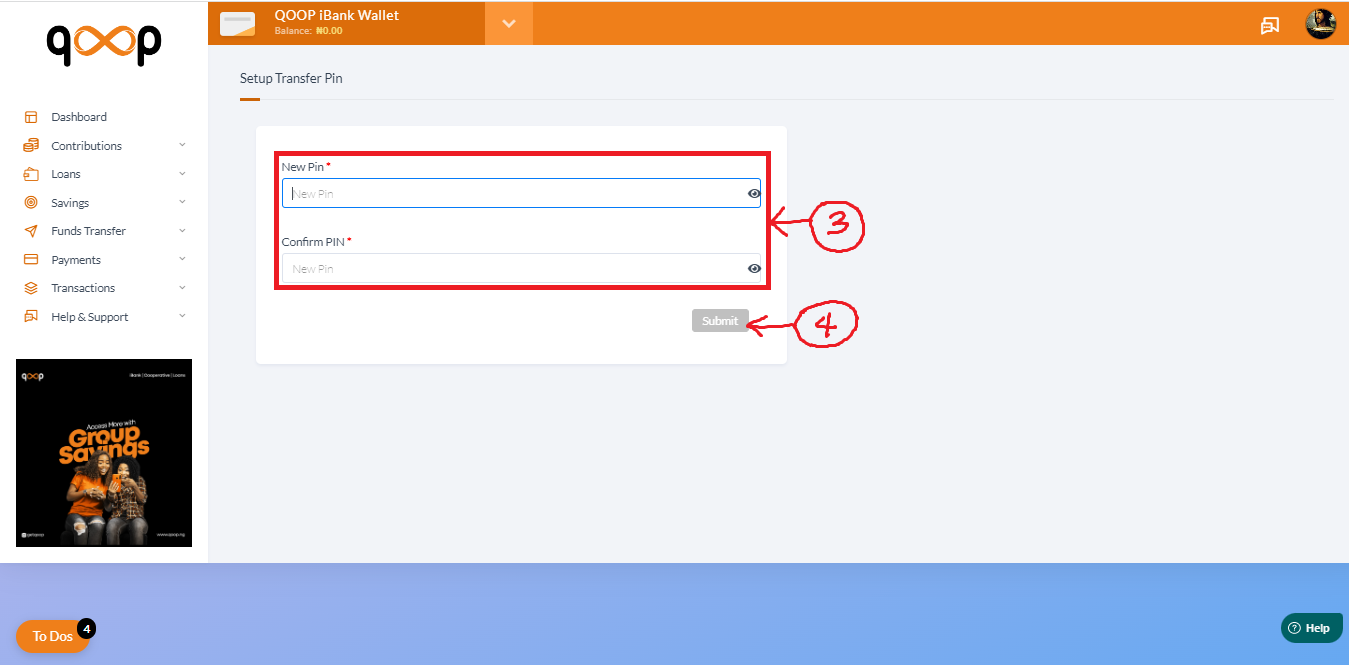Image resolution: width=1349 pixels, height=665 pixels.
Task: Click the Transactions layers icon
Action: coord(31,288)
